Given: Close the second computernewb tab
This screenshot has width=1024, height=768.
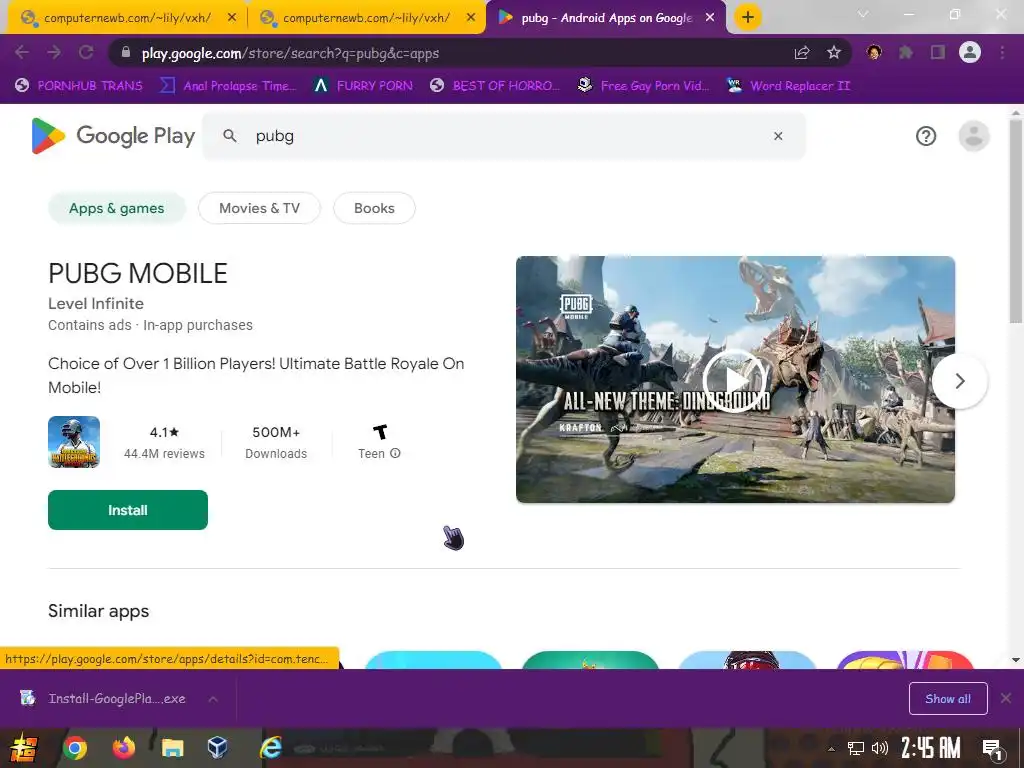Looking at the screenshot, I should 471,18.
